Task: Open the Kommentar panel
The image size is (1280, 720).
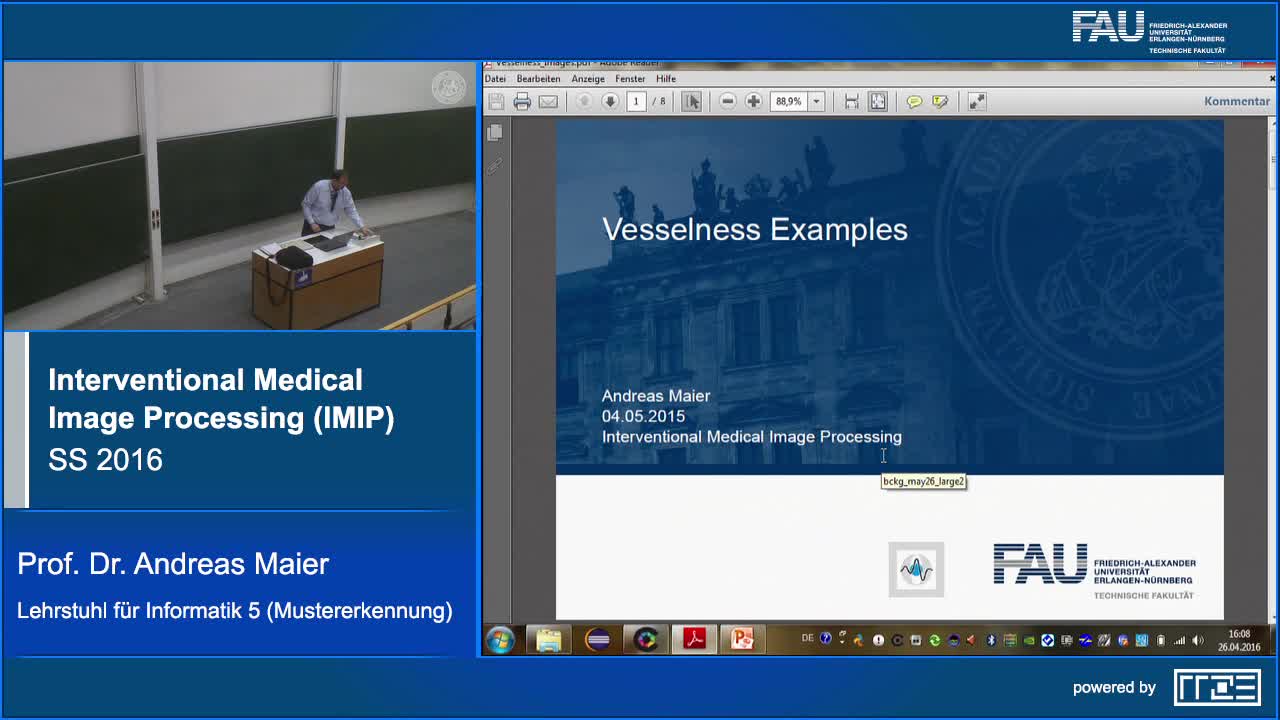Action: pos(1236,101)
